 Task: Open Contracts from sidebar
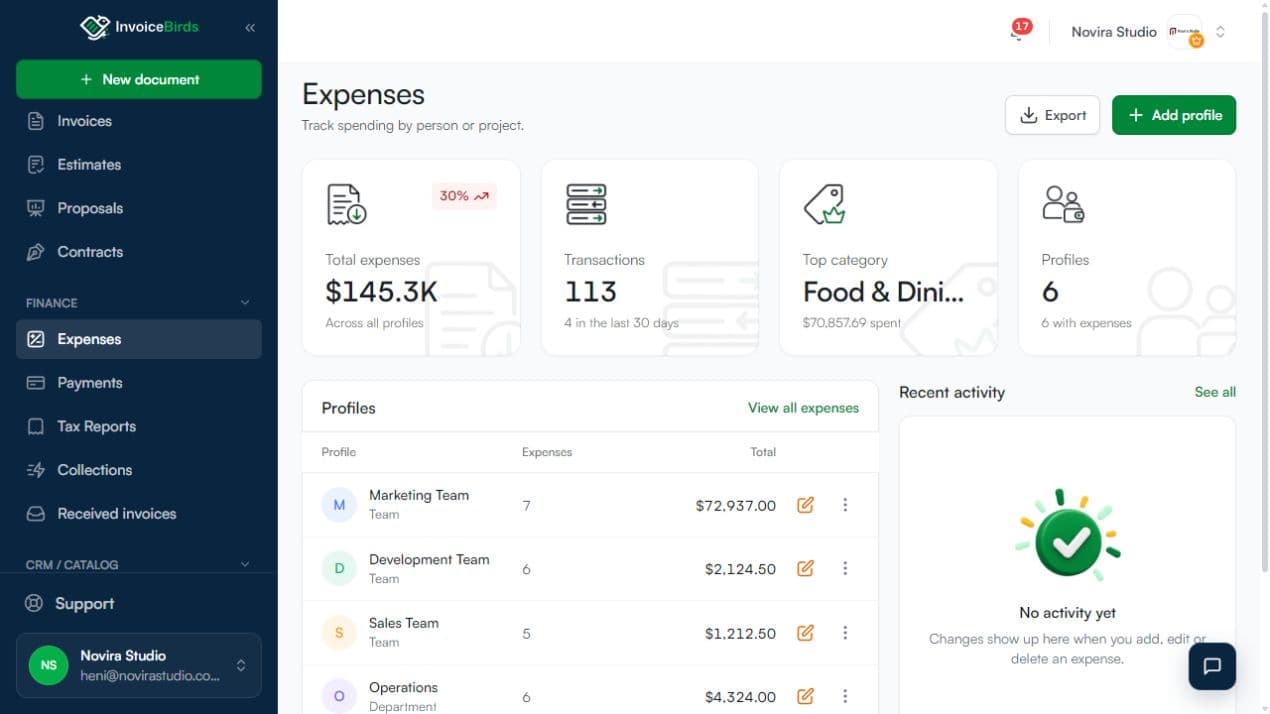[x=139, y=252]
